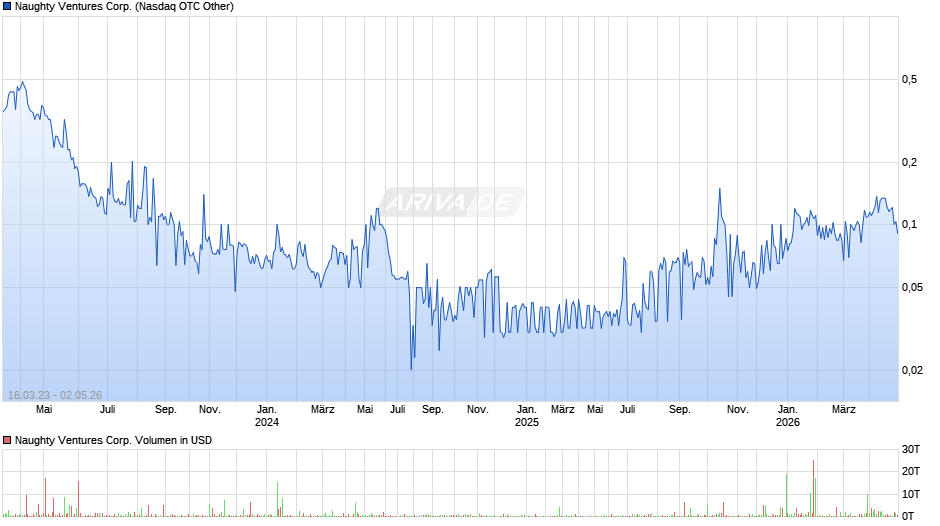Click the 'Sep.' label before first 'Nov.'
Screen dimensions: 940x526
point(166,410)
